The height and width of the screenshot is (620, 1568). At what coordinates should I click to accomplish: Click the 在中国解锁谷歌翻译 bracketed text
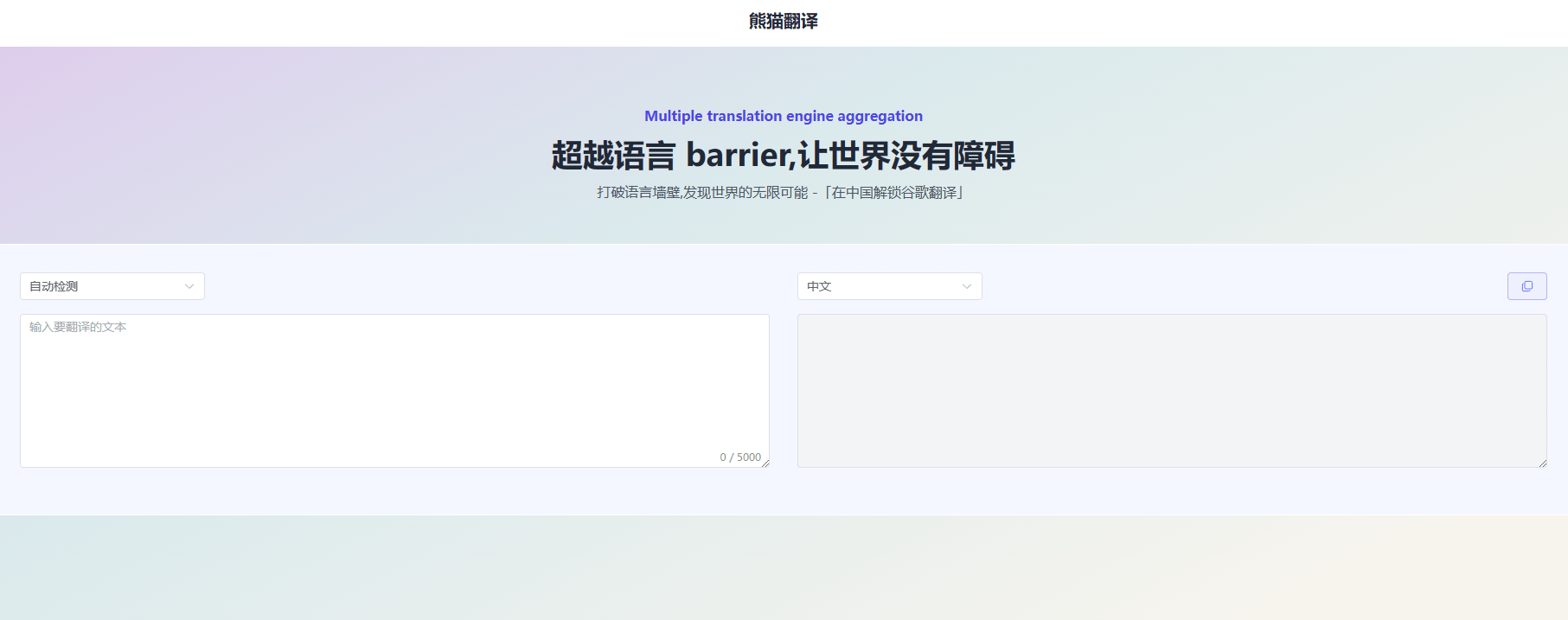point(894,192)
